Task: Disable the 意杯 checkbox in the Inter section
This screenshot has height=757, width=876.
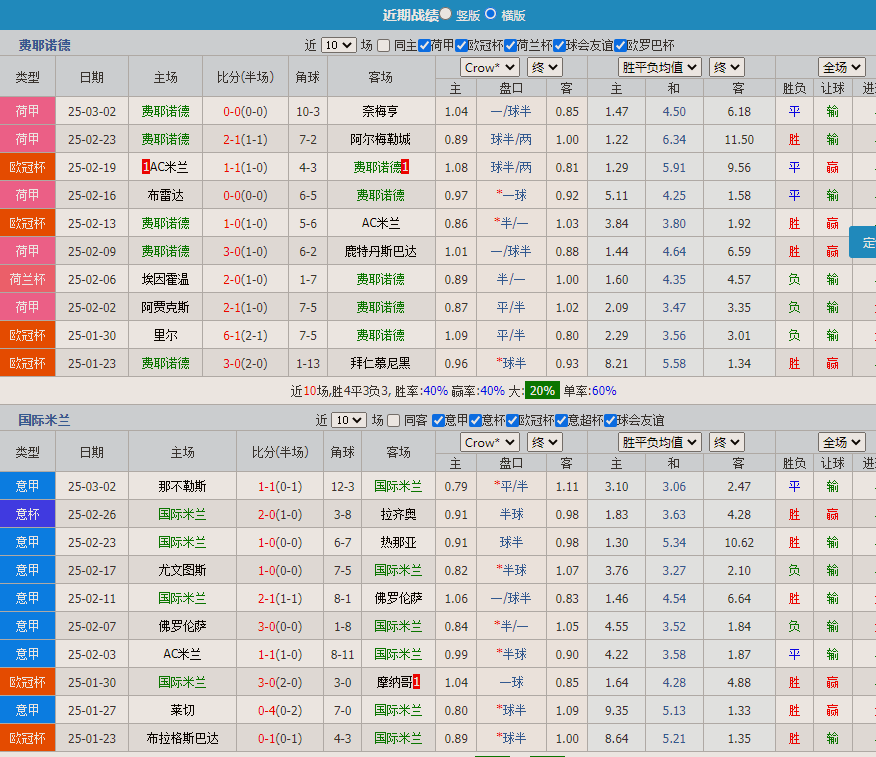Action: click(475, 420)
